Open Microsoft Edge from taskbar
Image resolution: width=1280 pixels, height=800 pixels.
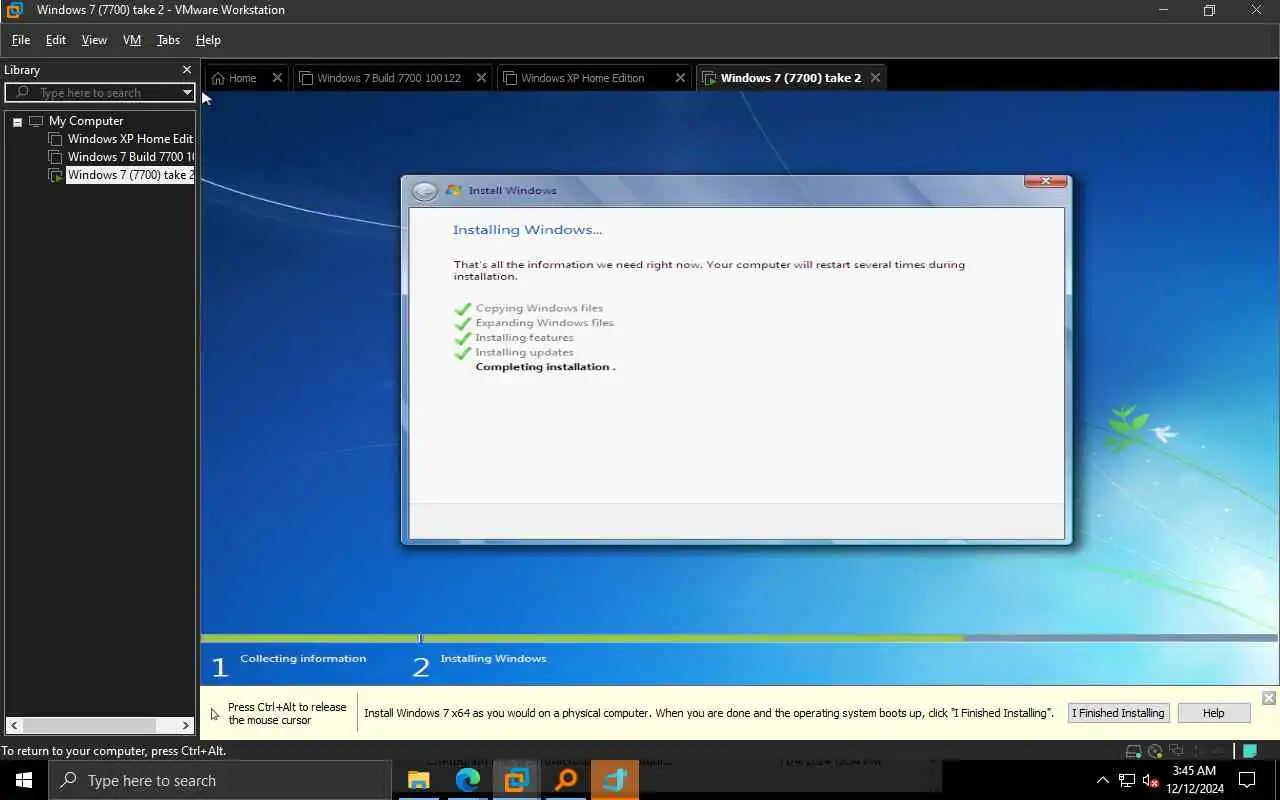(x=467, y=780)
